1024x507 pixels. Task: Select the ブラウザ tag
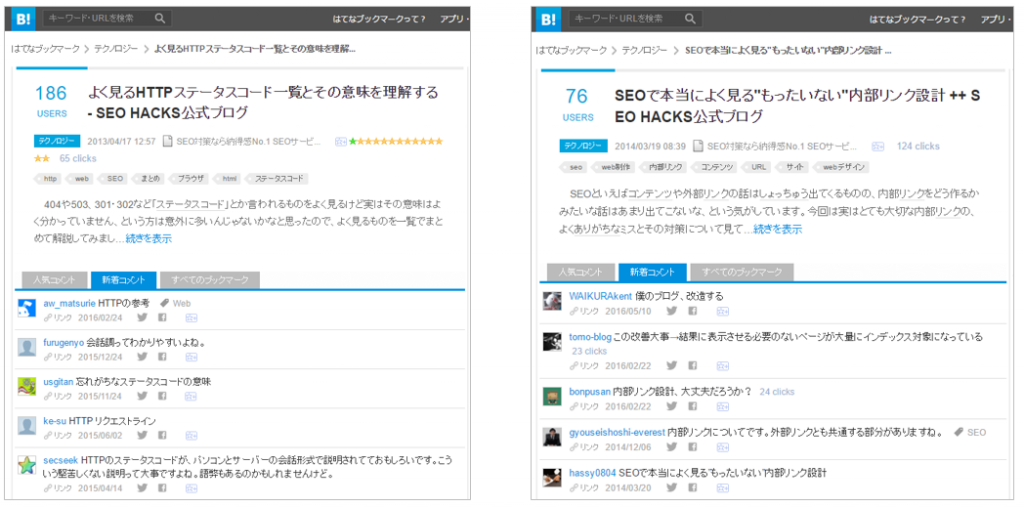click(x=191, y=178)
